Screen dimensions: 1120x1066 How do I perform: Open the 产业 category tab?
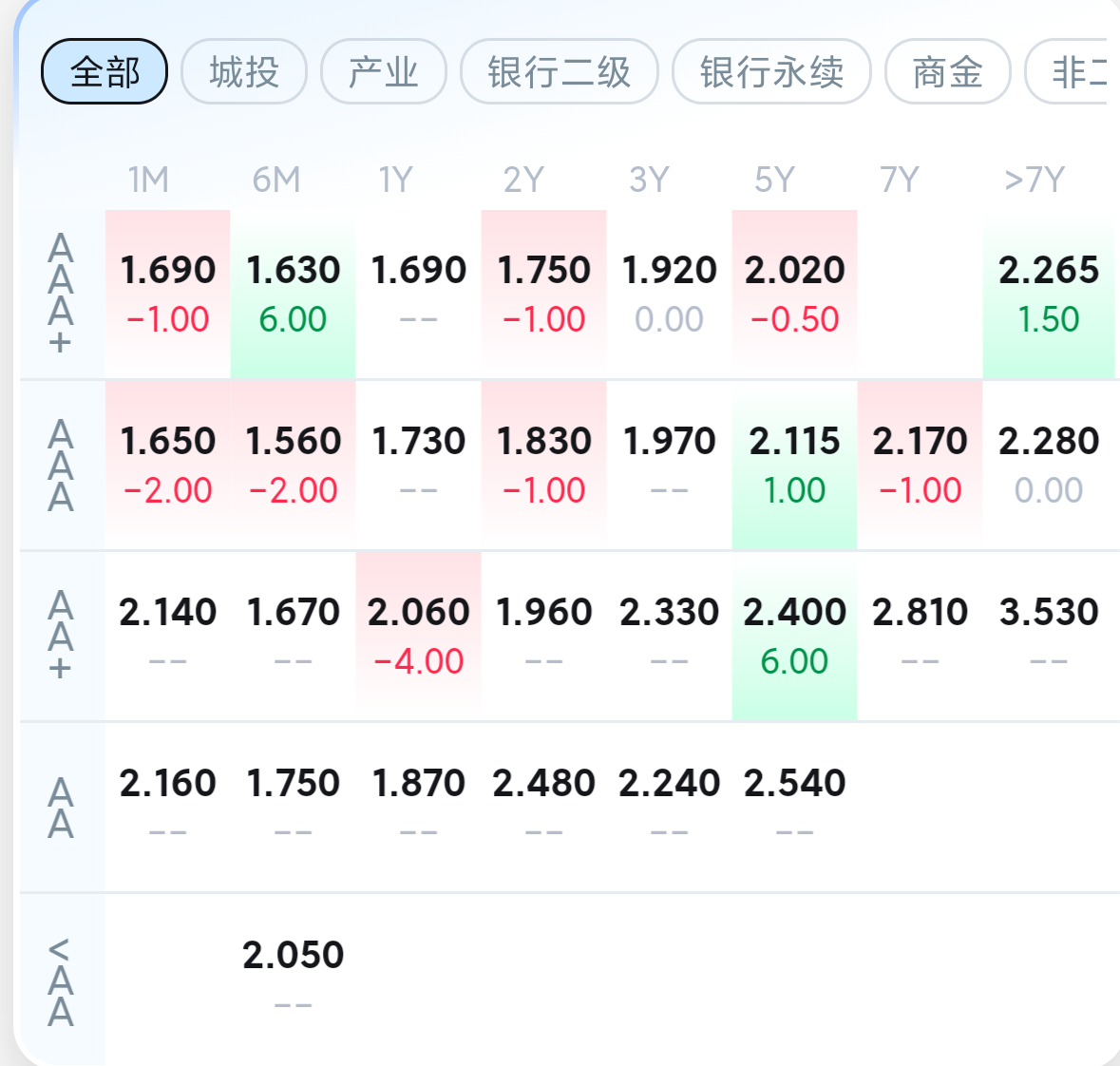384,72
